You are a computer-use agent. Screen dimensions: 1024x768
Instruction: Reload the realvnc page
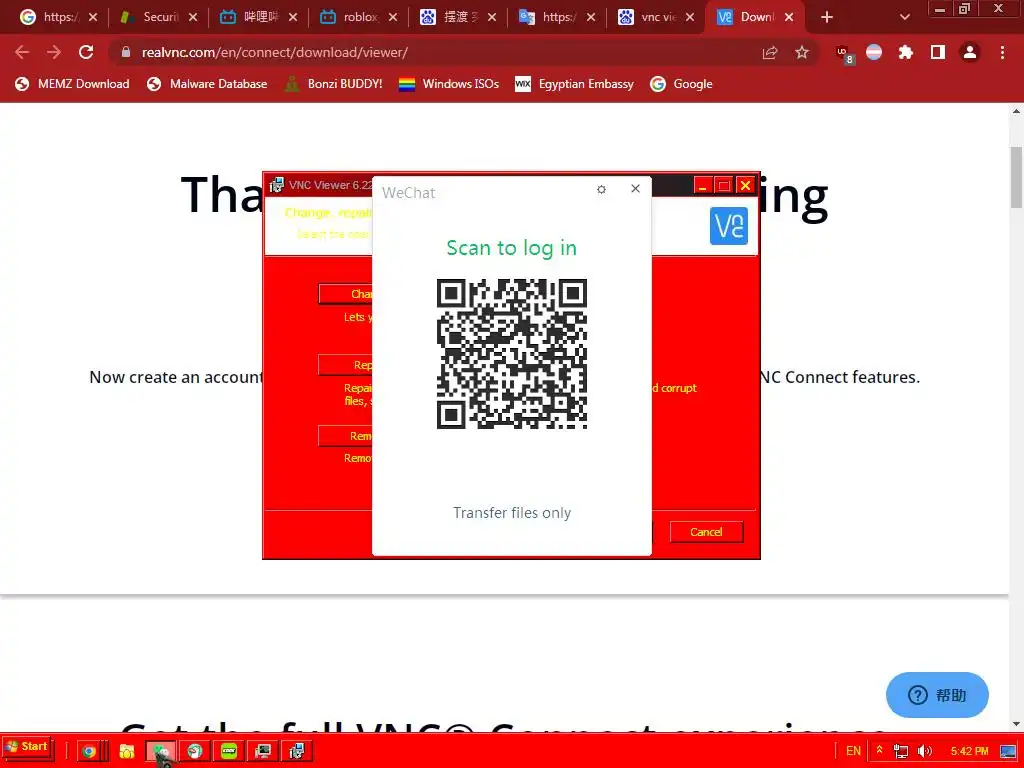coord(86,52)
